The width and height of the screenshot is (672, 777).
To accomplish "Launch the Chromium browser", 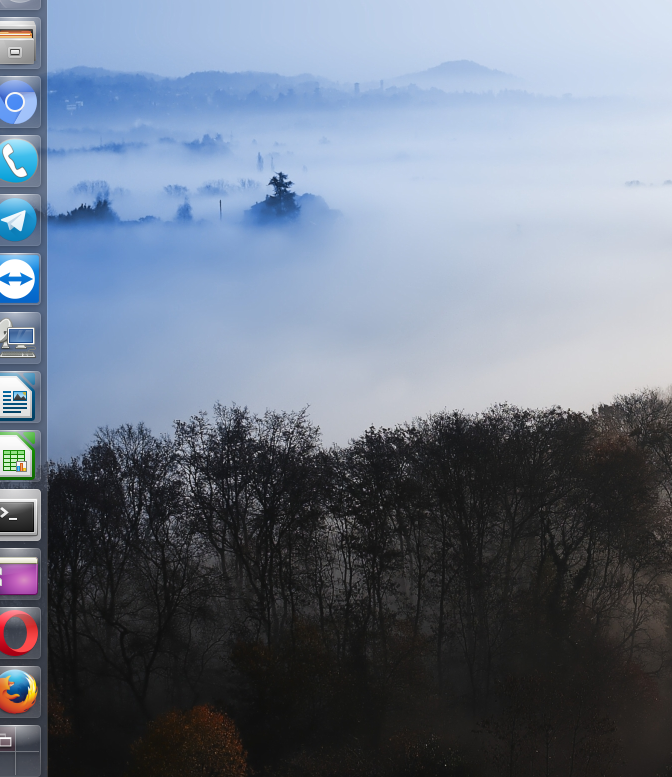I will (x=17, y=102).
